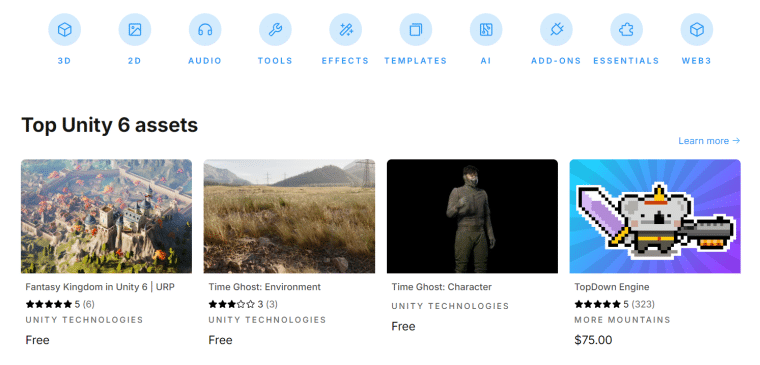The height and width of the screenshot is (365, 760).
Task: Select the WEB3 category label
Action: coord(697,61)
